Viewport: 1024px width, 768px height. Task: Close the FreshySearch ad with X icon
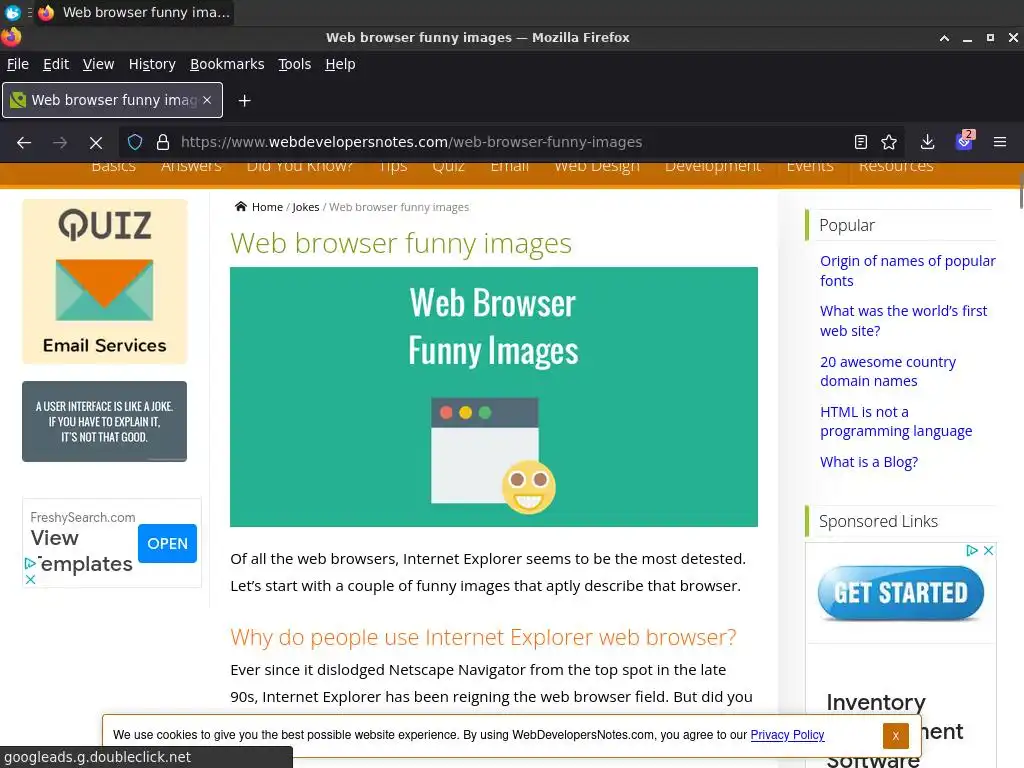click(x=30, y=579)
